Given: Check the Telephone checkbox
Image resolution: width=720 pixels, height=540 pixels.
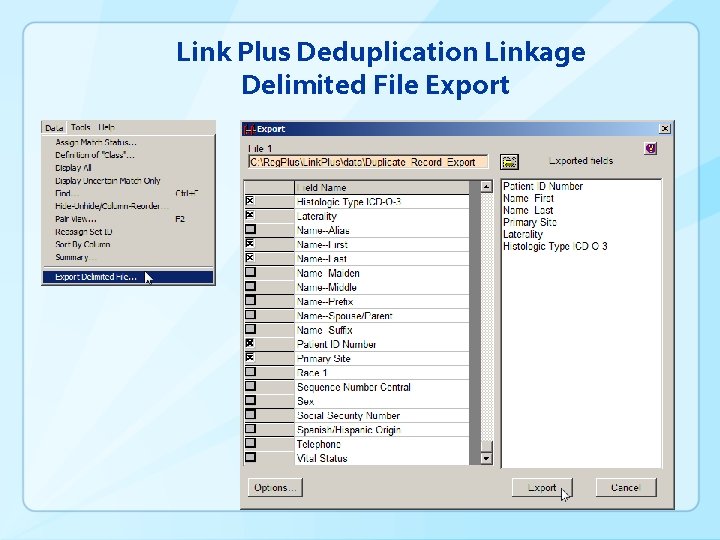Looking at the screenshot, I should (250, 443).
